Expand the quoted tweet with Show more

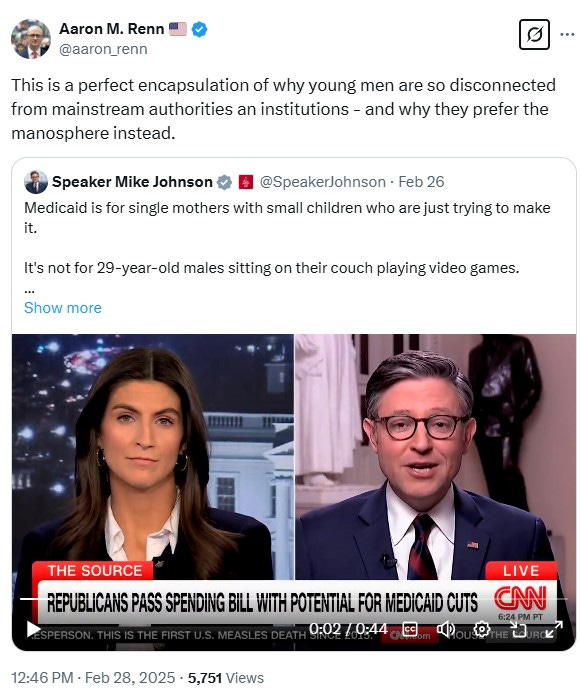[x=63, y=308]
